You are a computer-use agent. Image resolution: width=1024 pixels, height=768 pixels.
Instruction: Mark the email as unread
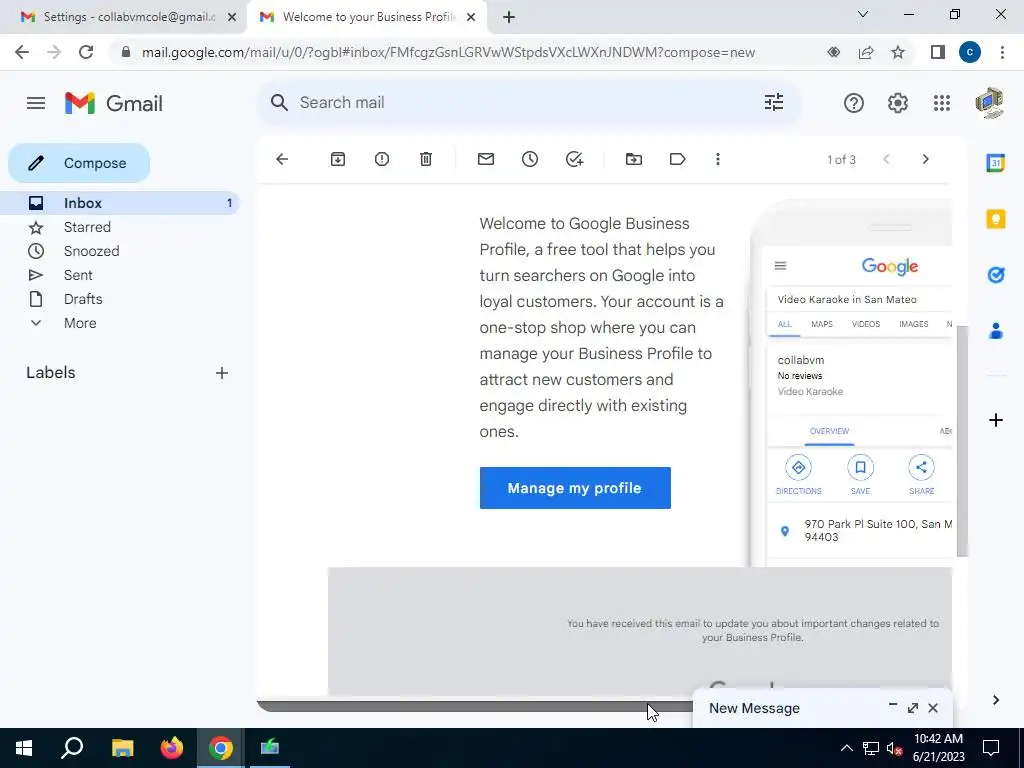486,159
